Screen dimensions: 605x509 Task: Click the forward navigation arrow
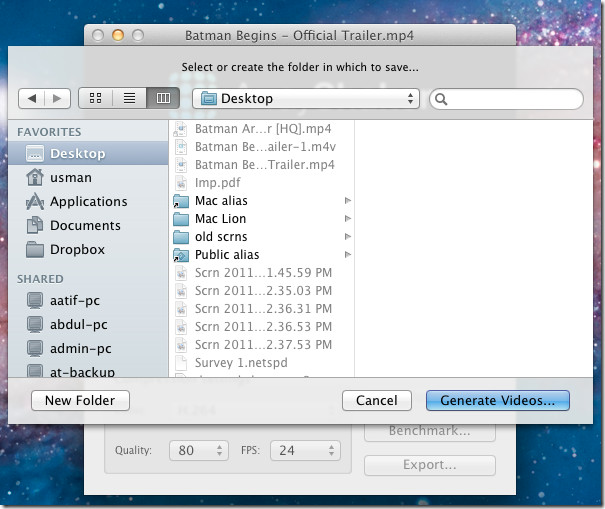tap(57, 98)
